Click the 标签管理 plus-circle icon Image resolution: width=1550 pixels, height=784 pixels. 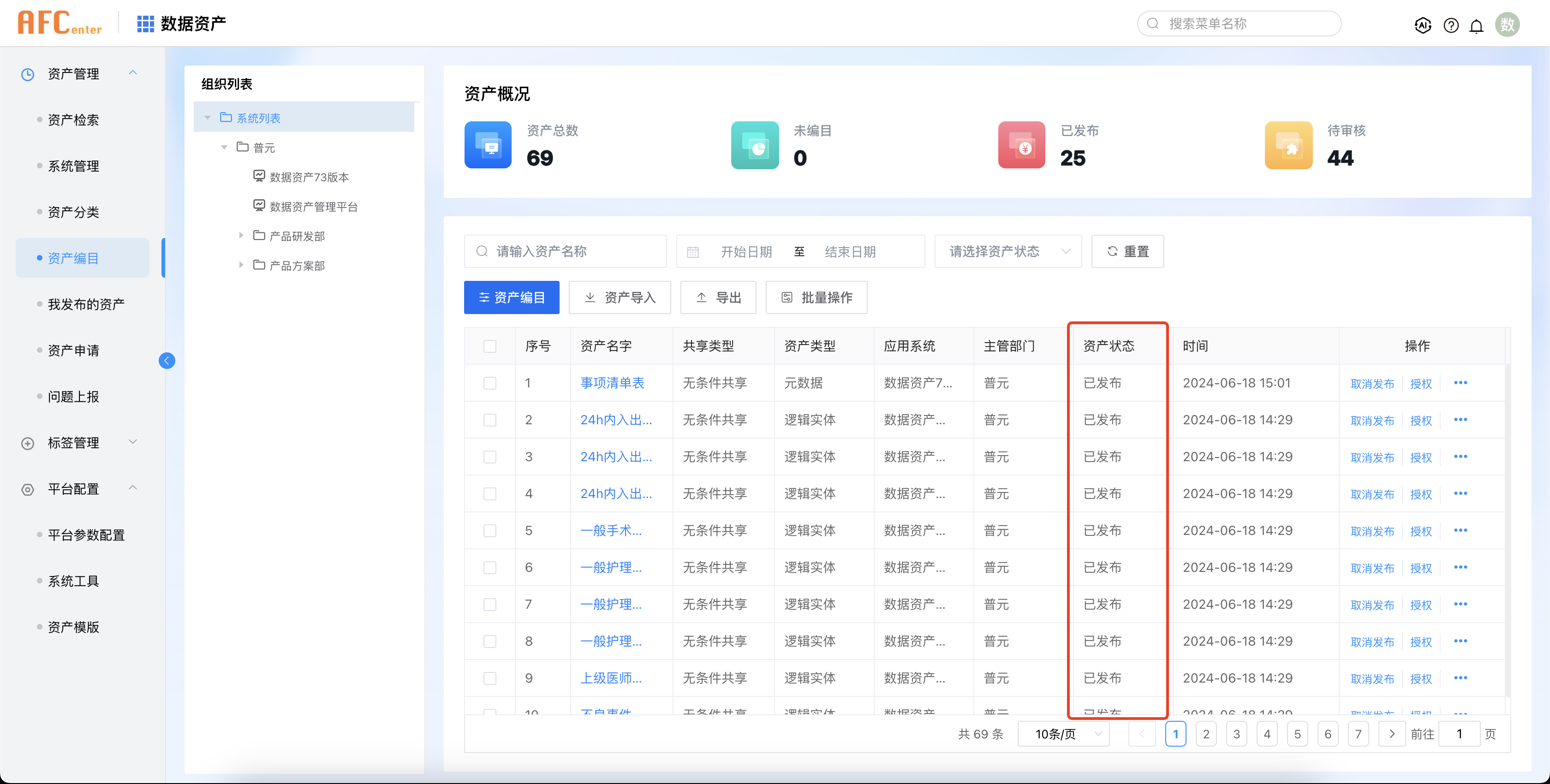click(28, 444)
